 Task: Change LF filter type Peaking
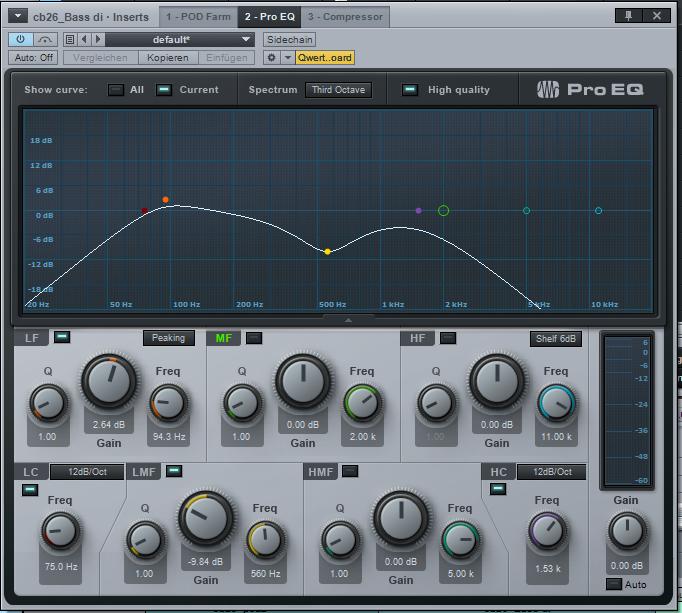point(168,338)
